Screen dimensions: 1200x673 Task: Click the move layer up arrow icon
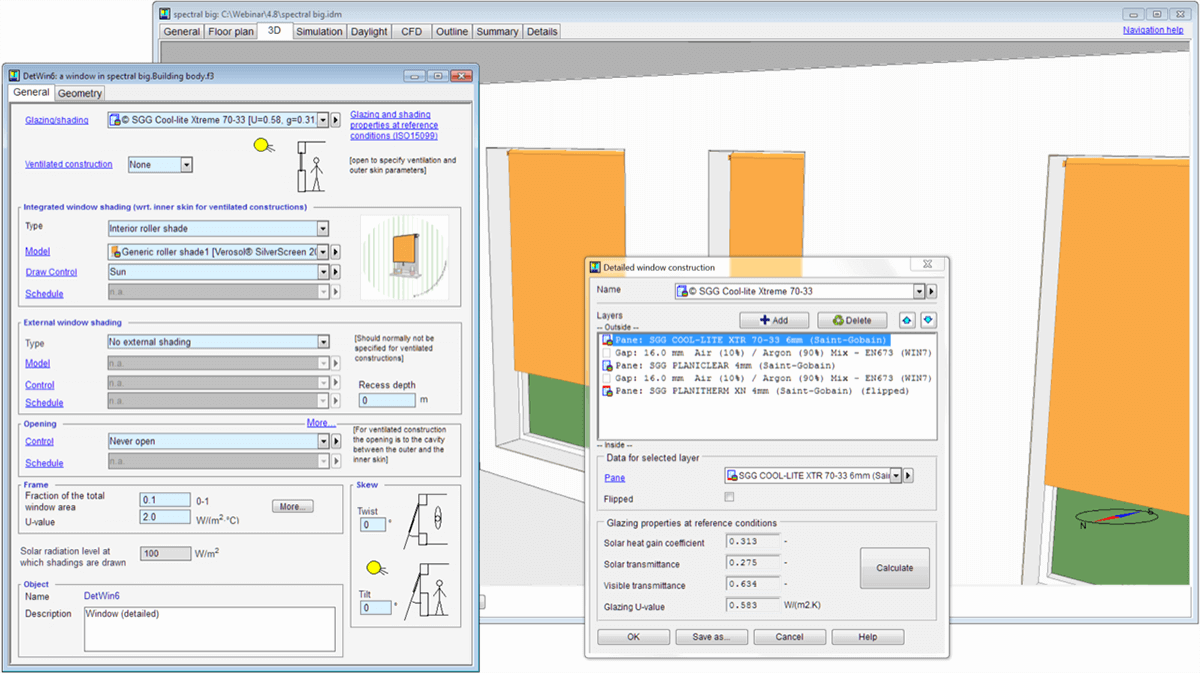coord(908,320)
